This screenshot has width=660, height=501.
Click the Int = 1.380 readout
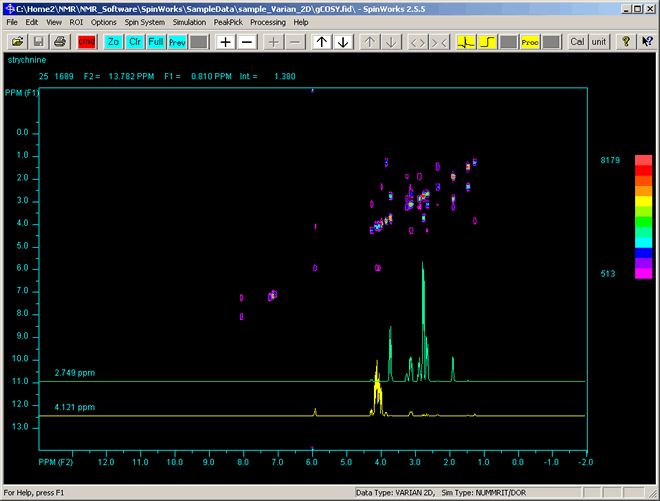pyautogui.click(x=268, y=77)
